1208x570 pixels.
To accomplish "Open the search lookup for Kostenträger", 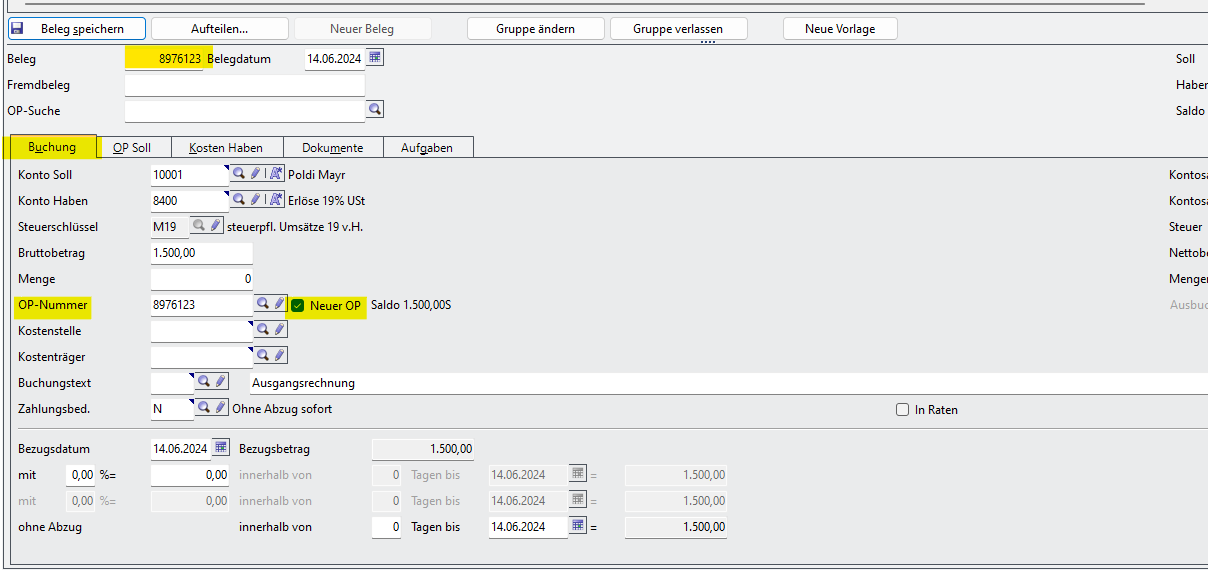I will pos(263,356).
